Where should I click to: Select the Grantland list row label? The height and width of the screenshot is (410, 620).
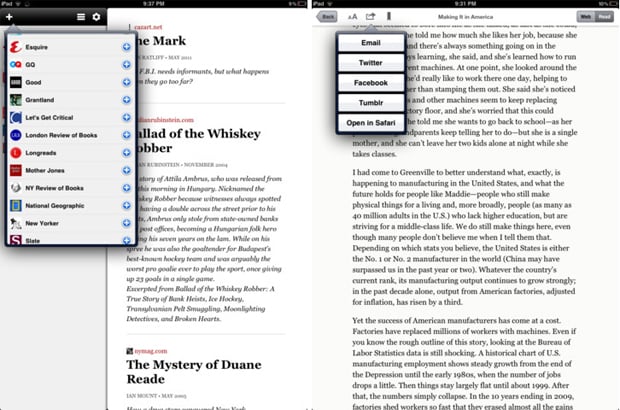click(40, 100)
